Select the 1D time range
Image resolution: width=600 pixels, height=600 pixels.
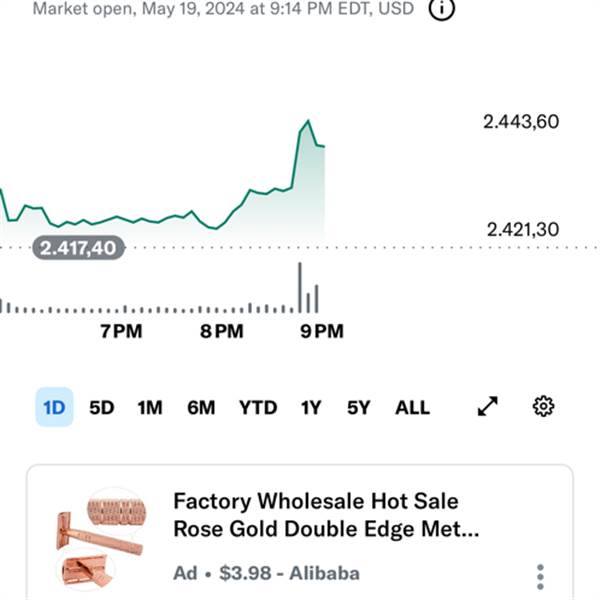pos(54,407)
